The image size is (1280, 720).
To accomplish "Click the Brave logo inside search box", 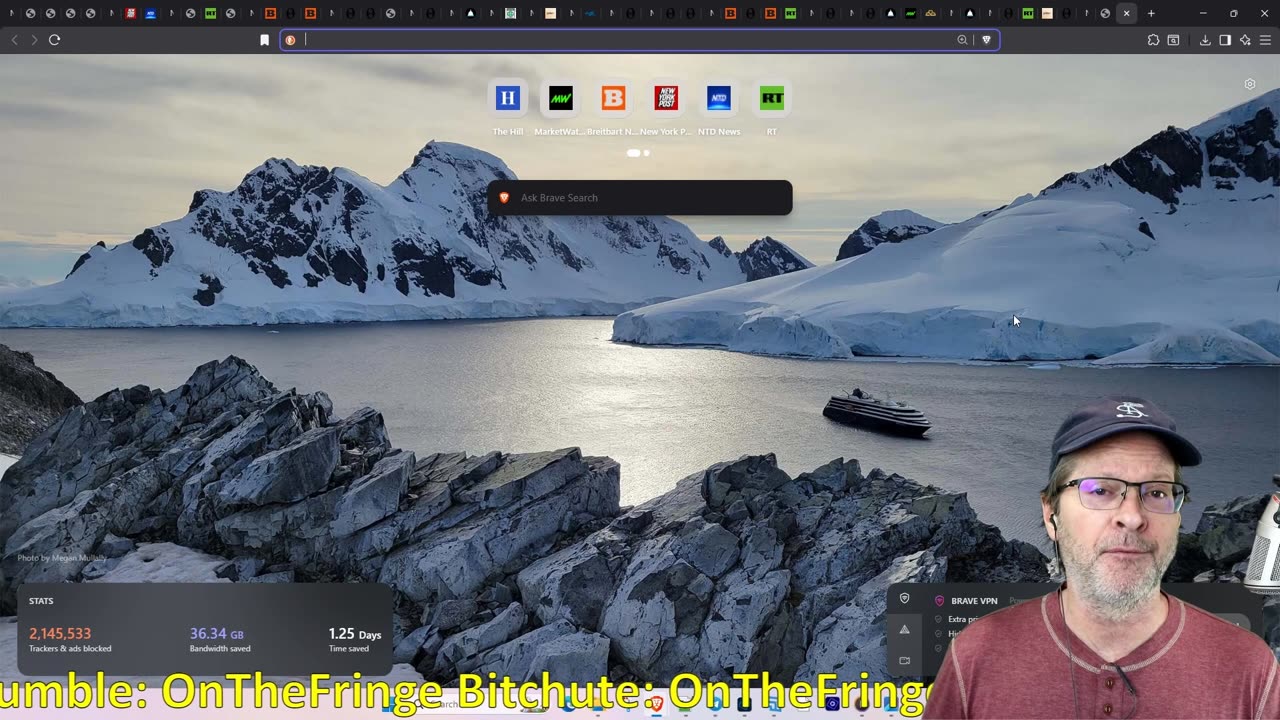I will click(x=504, y=198).
